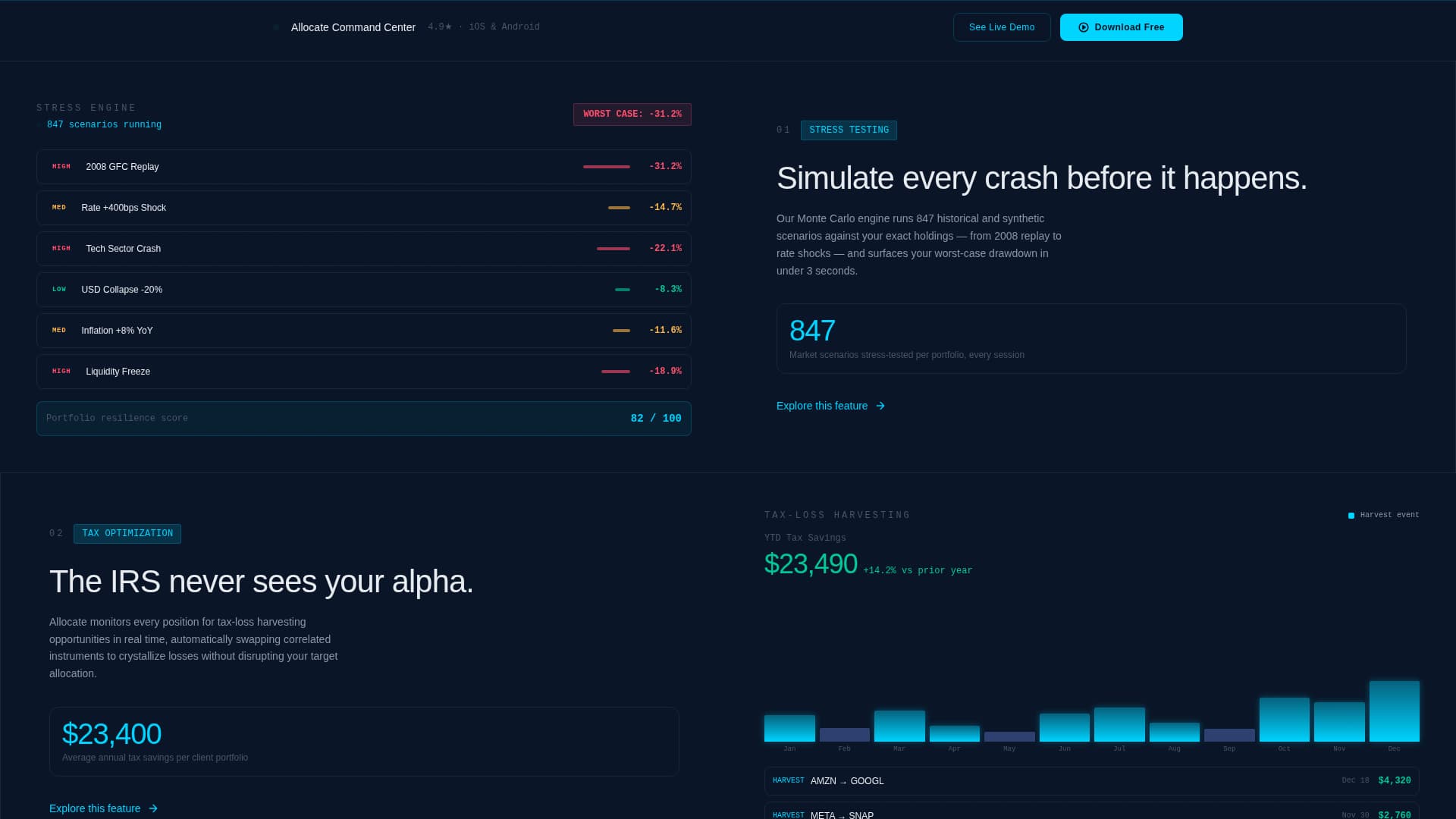Select the 2008 GFC Replay scenario row
The height and width of the screenshot is (819, 1456).
pos(364,167)
